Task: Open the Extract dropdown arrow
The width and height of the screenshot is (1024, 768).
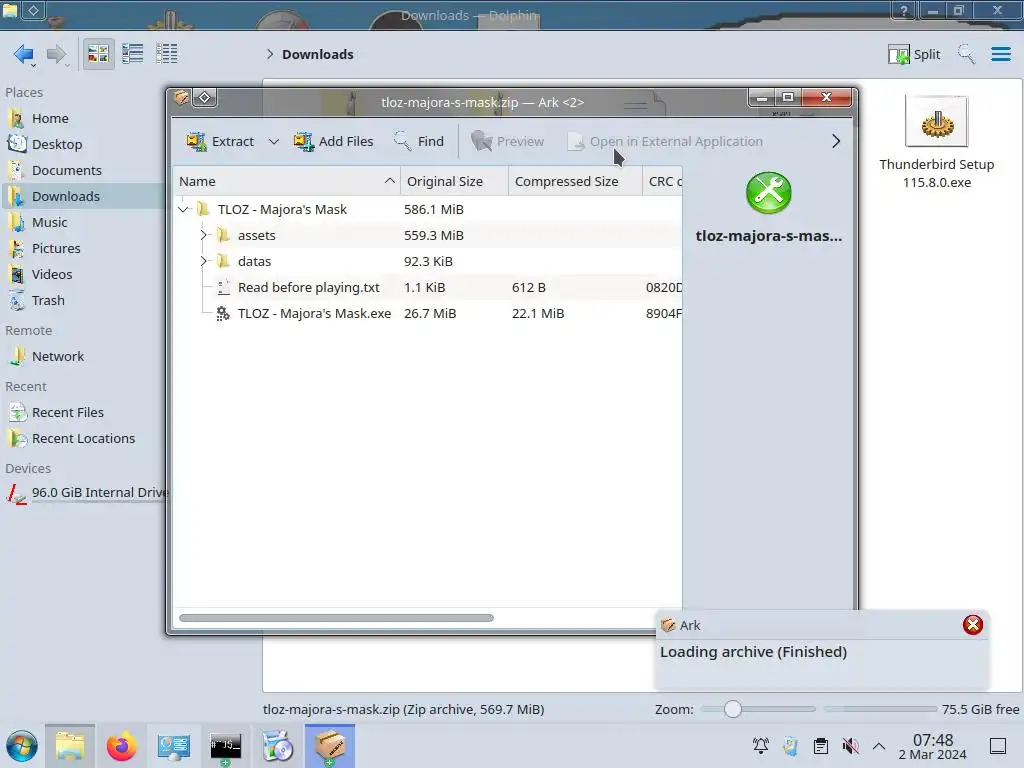Action: [x=274, y=141]
